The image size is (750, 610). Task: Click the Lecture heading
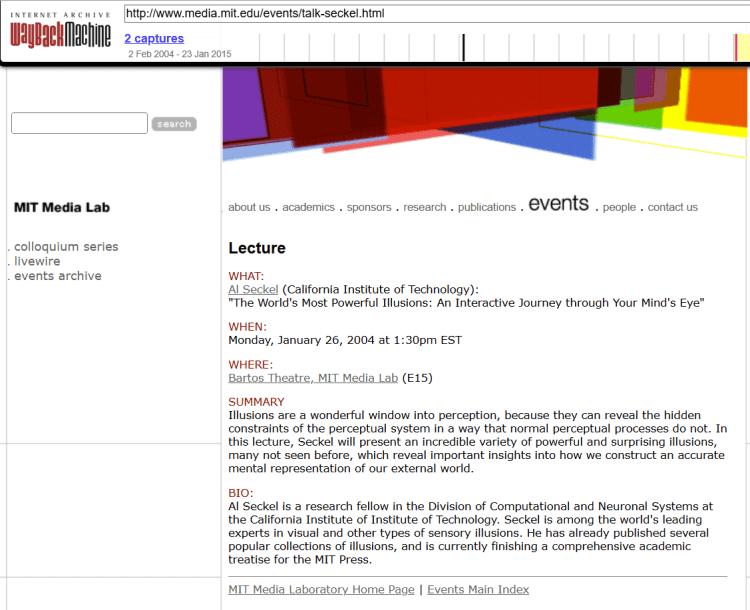[257, 248]
